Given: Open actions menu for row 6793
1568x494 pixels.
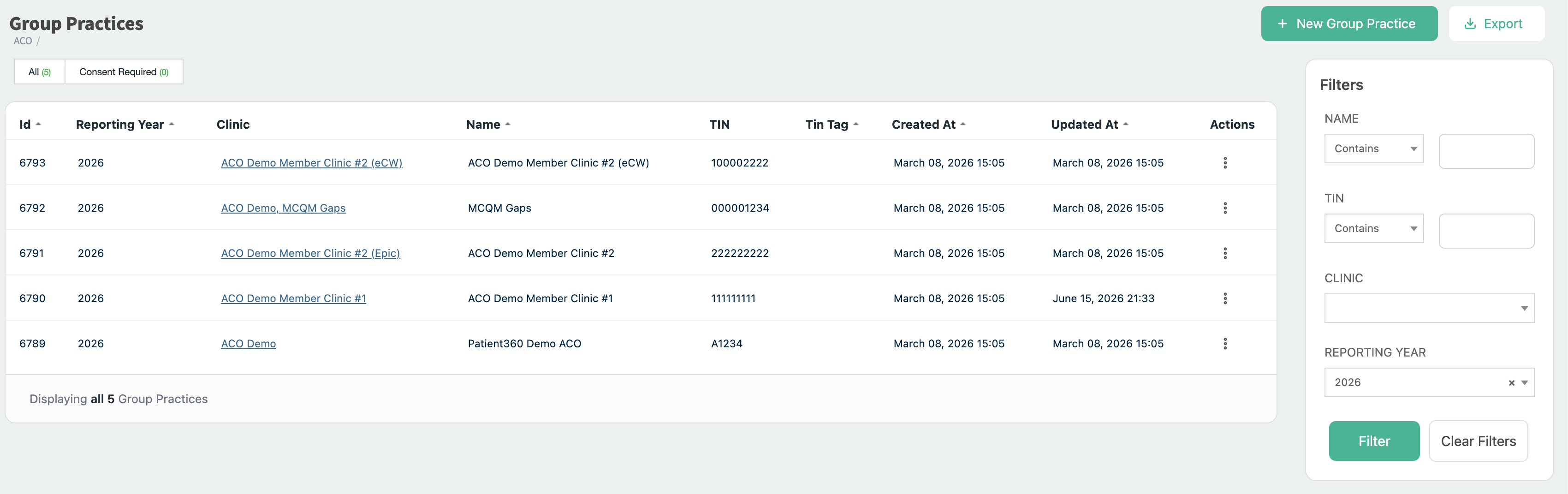Looking at the screenshot, I should tap(1225, 163).
